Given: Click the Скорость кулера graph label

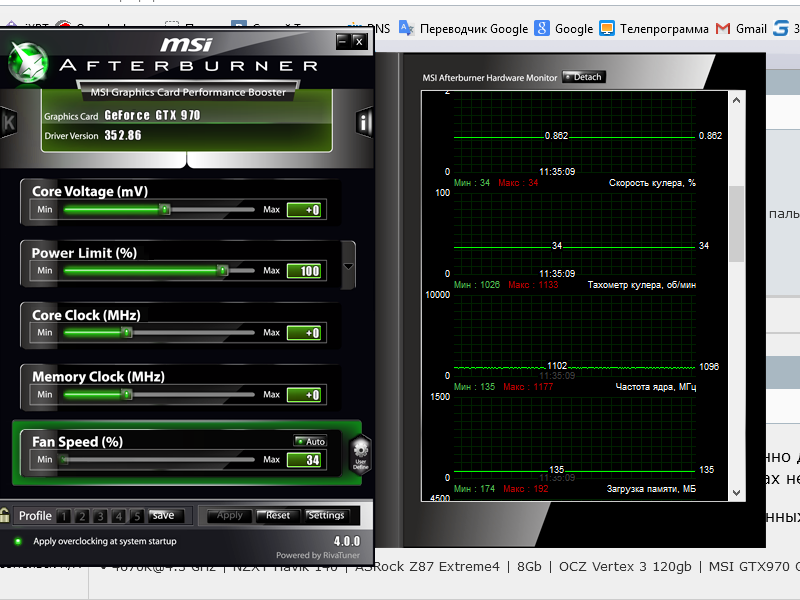Looking at the screenshot, I should [x=652, y=183].
